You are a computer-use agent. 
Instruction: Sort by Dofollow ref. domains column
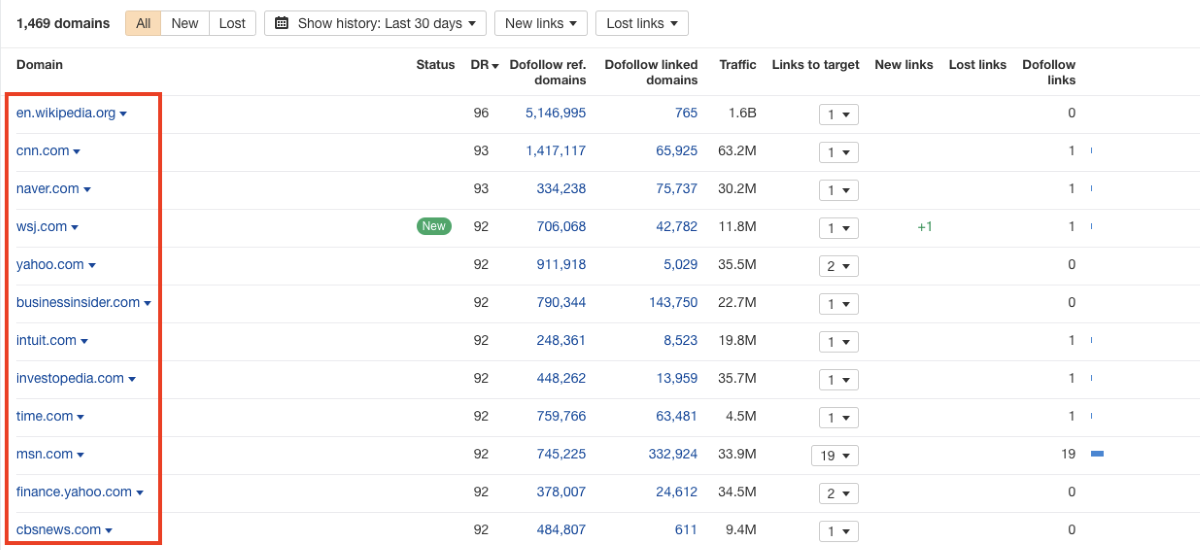547,72
